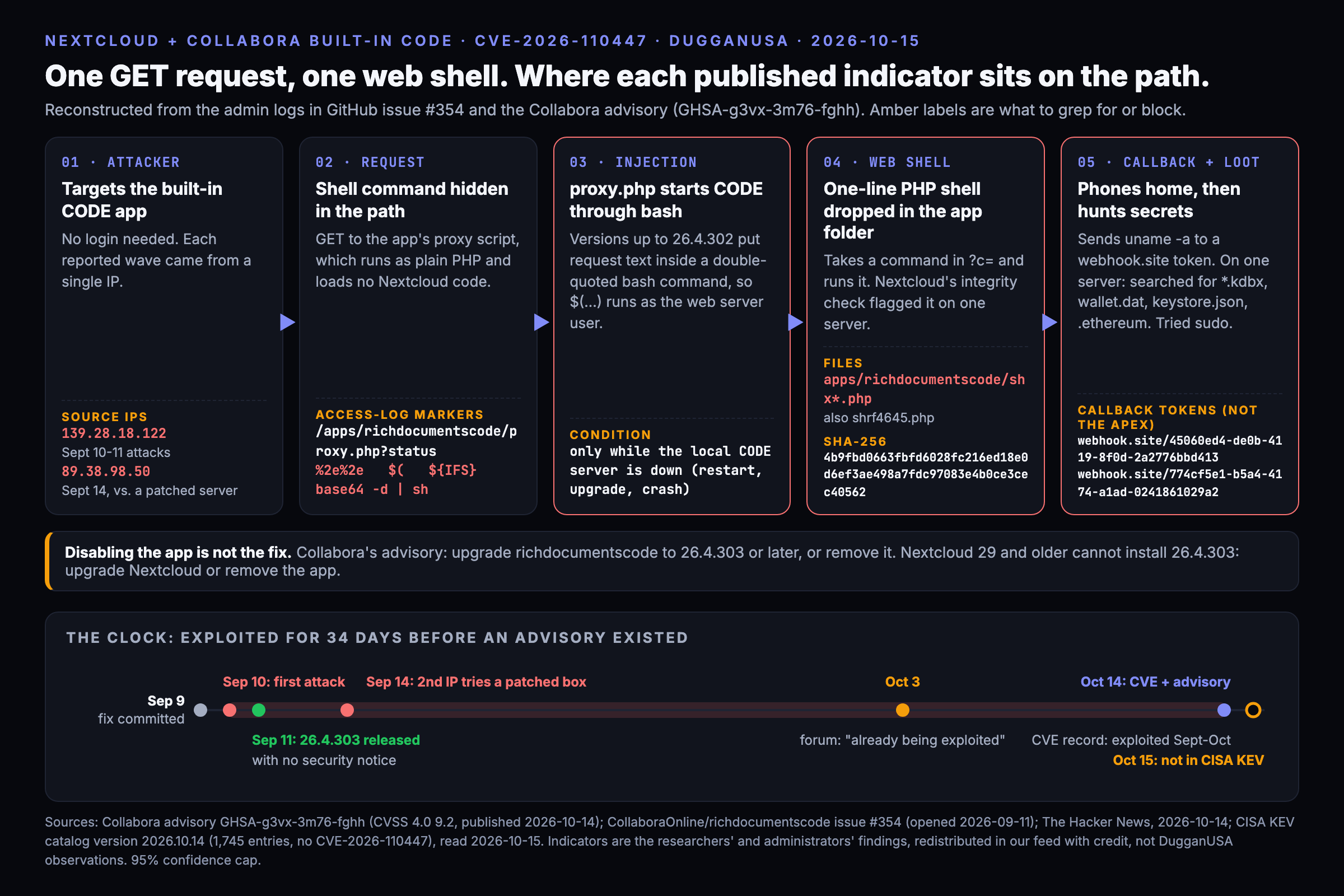Click the webhook.site/774cf5e1 callback token
This screenshot has height=896, width=1344.
1179,483
